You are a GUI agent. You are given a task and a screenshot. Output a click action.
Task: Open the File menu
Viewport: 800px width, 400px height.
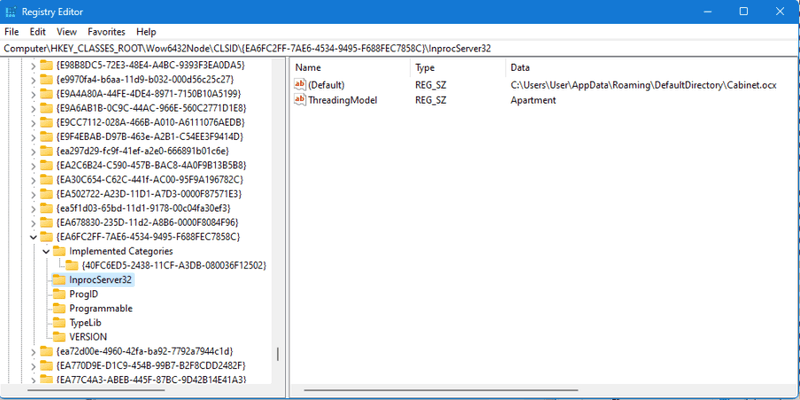tap(12, 32)
